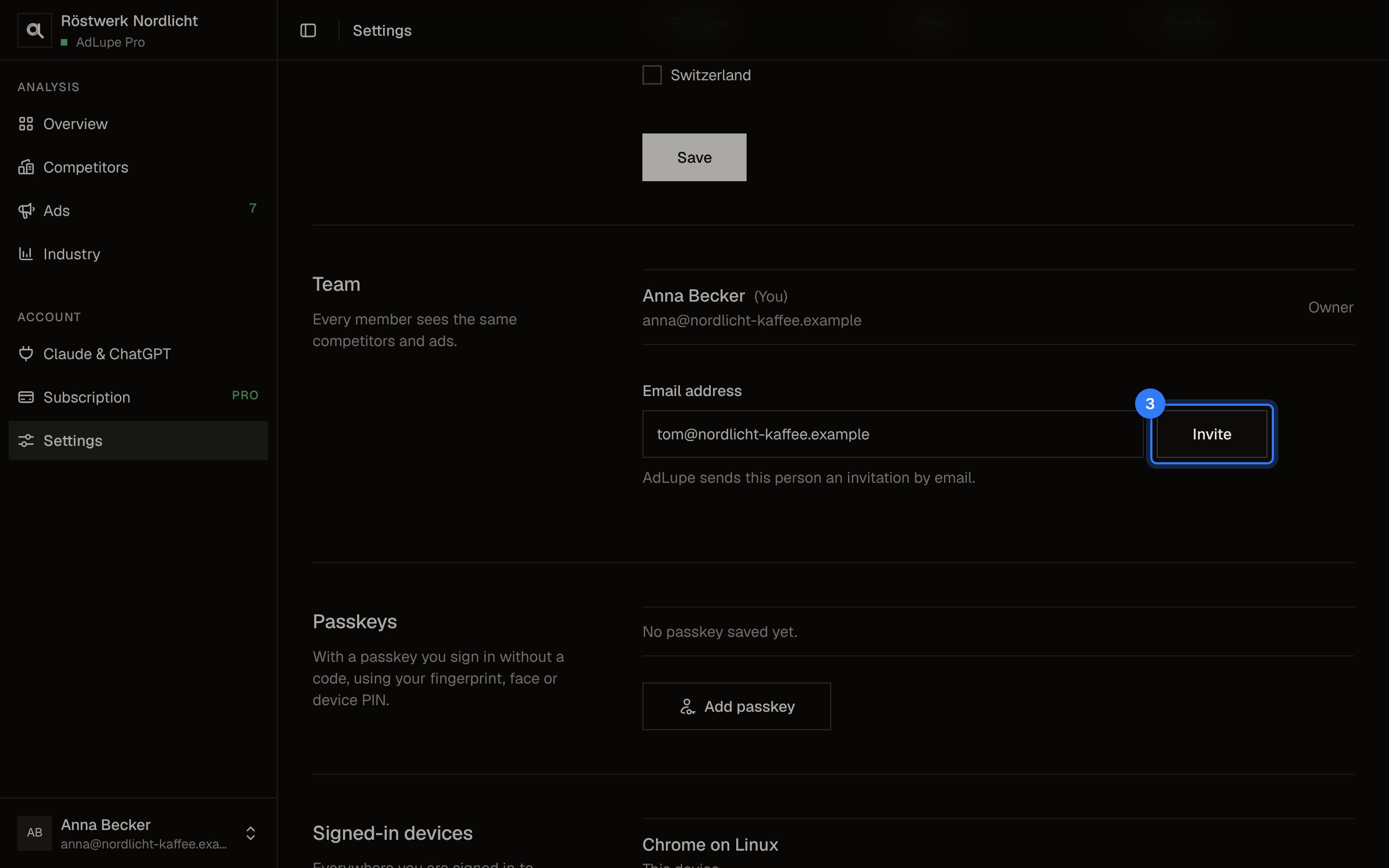The height and width of the screenshot is (868, 1389).
Task: Click the Röstwerk Nordlicht workspace name
Action: click(x=129, y=21)
